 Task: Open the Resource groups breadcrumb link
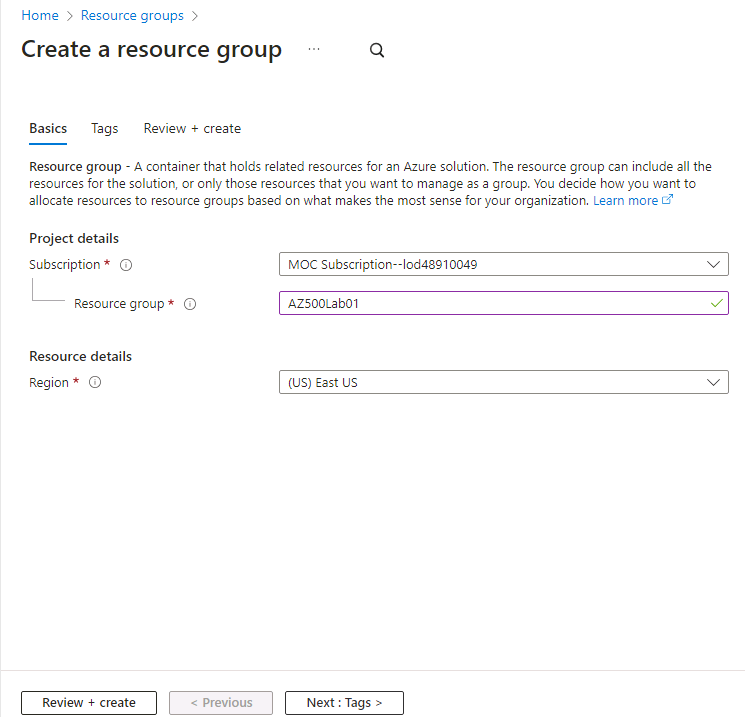[132, 16]
